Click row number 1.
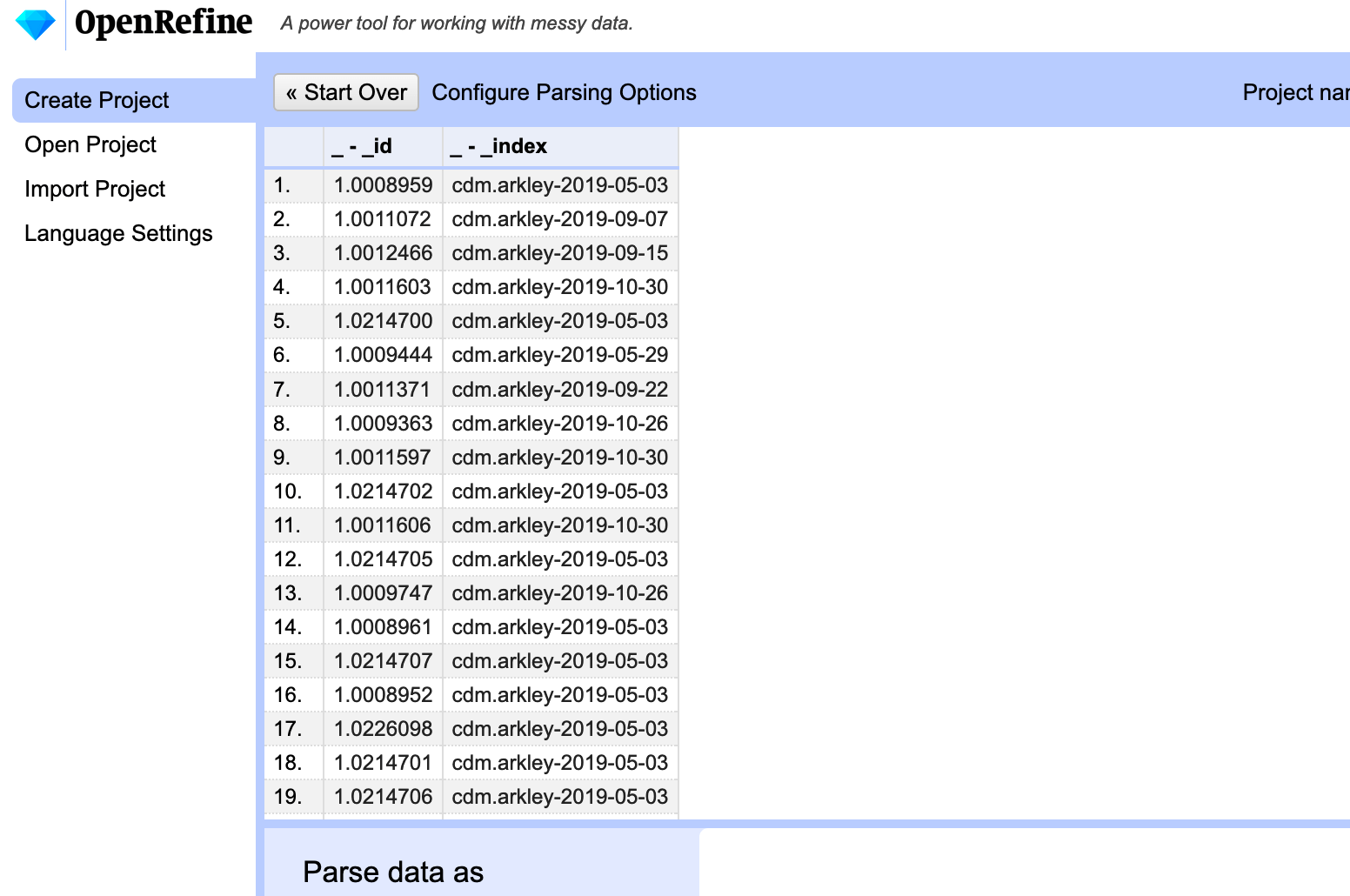 [x=282, y=185]
